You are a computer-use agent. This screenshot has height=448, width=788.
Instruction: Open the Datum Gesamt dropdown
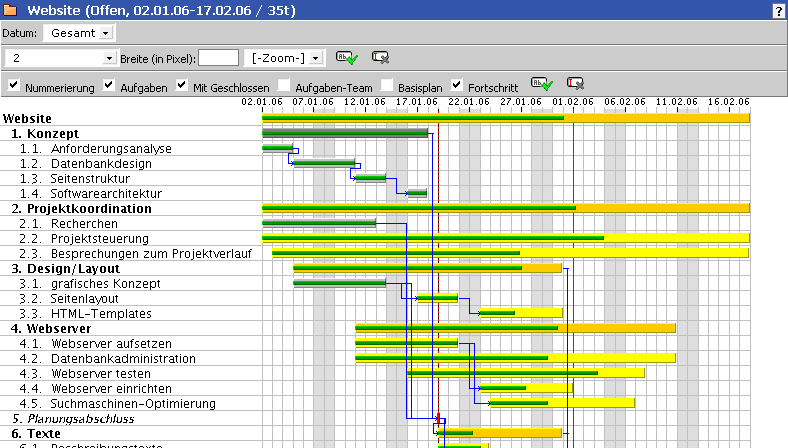(x=79, y=33)
